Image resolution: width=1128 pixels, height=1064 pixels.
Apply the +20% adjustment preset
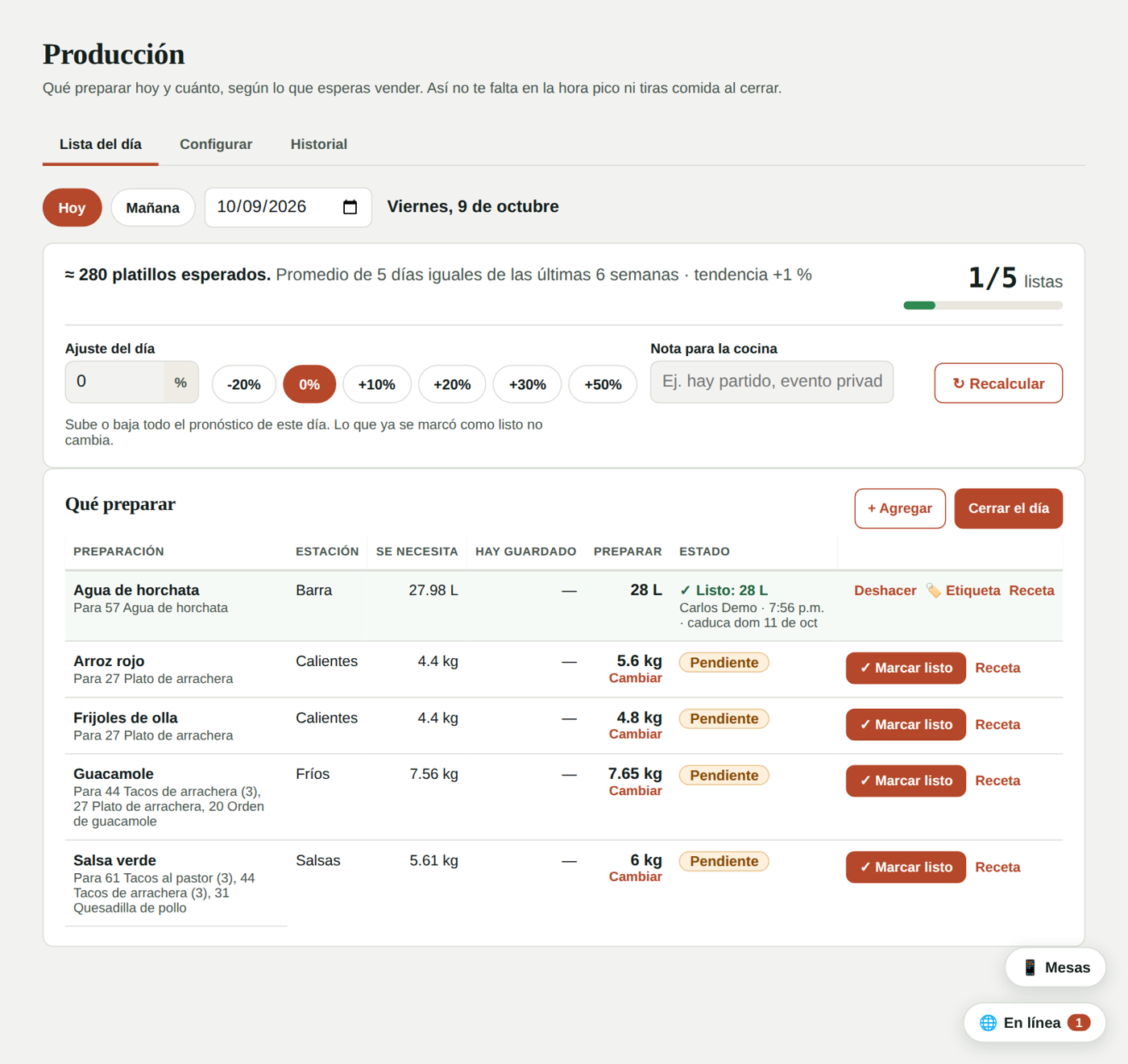coord(452,384)
